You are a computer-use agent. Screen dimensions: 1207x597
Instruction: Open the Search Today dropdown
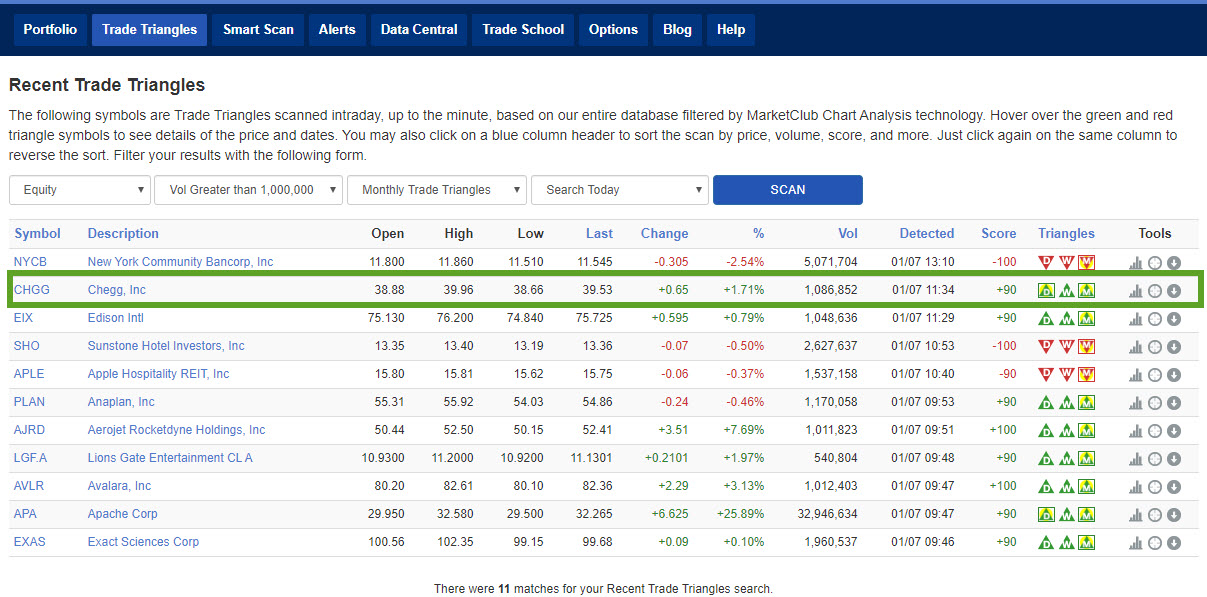coord(620,190)
